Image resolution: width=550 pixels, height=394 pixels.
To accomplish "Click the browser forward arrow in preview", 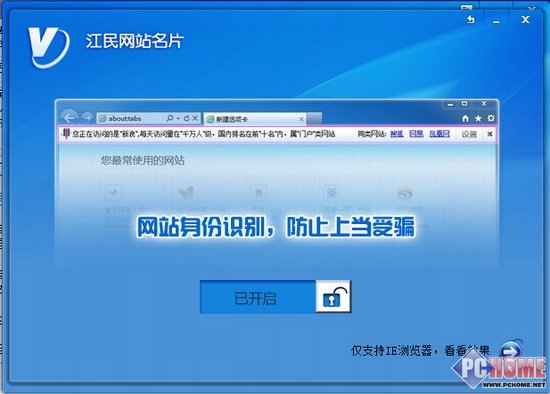I will pos(87,118).
